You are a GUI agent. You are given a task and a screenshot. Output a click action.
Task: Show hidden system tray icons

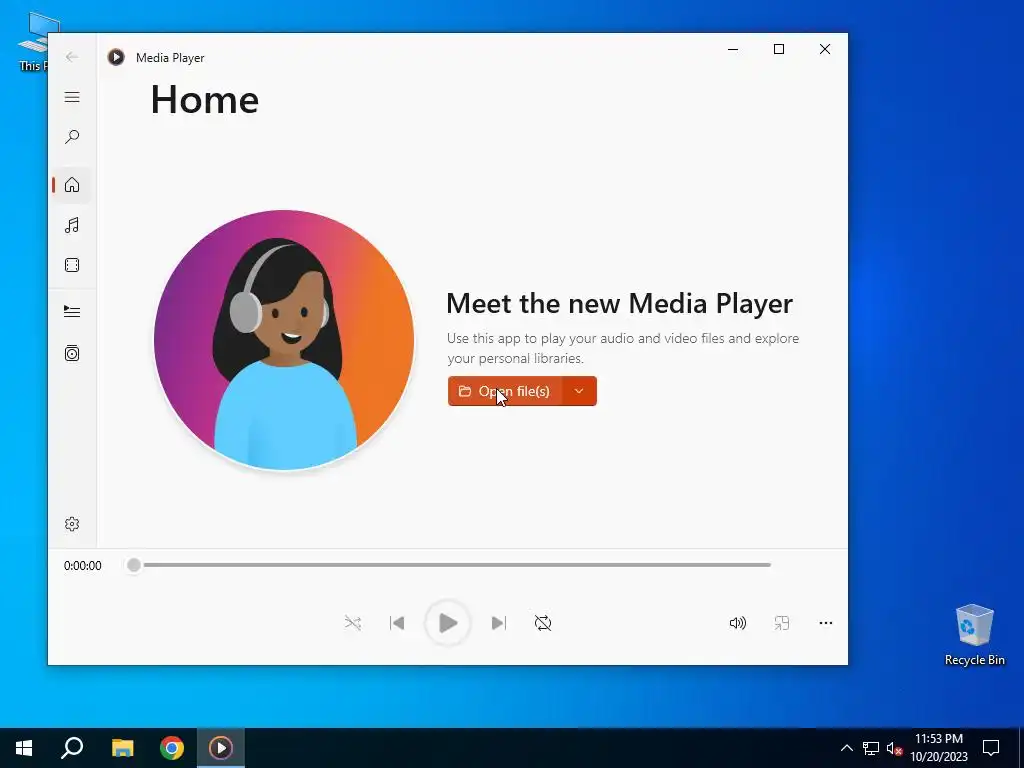846,748
